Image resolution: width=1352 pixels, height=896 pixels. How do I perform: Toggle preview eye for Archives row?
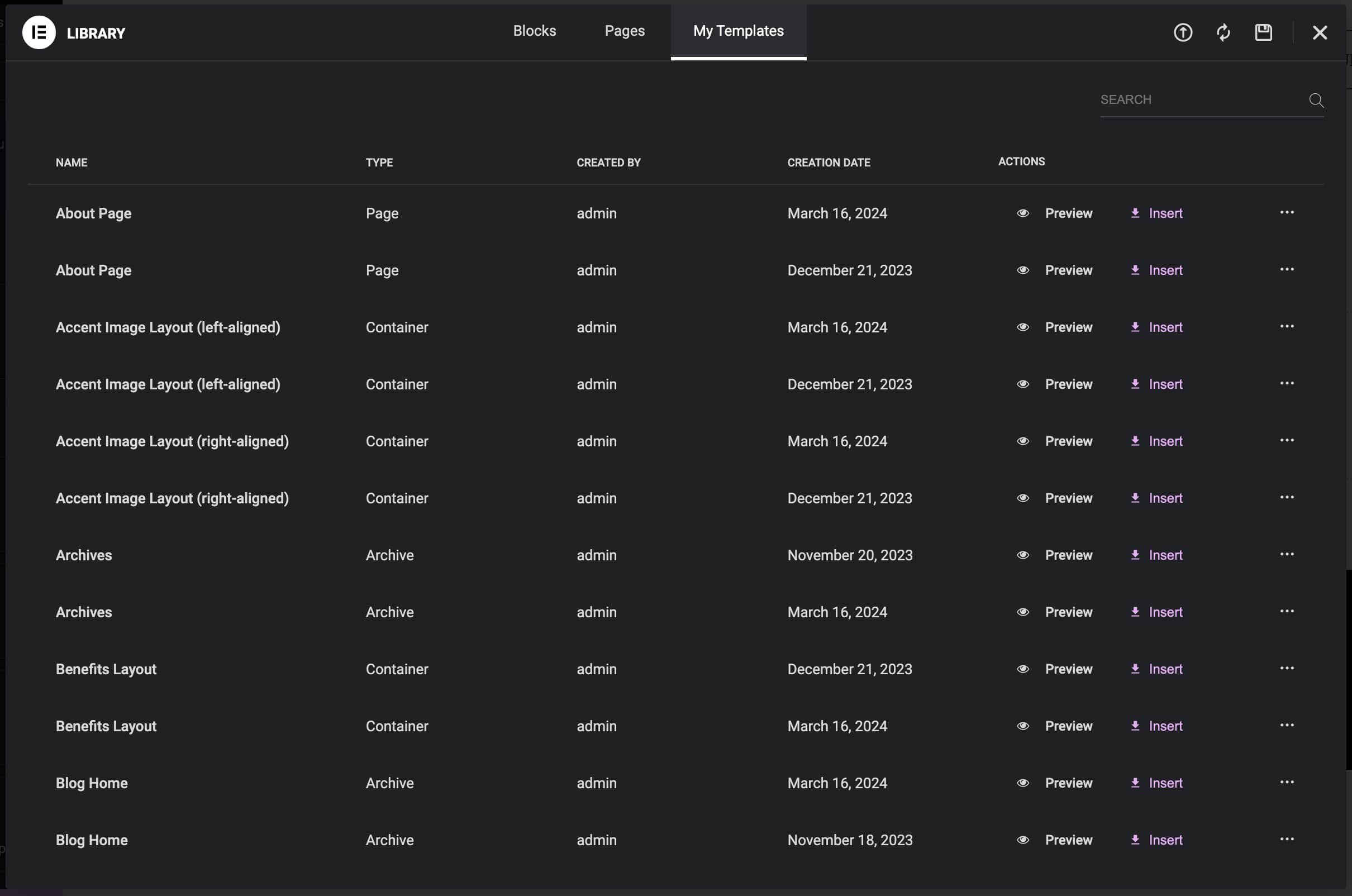tap(1022, 555)
